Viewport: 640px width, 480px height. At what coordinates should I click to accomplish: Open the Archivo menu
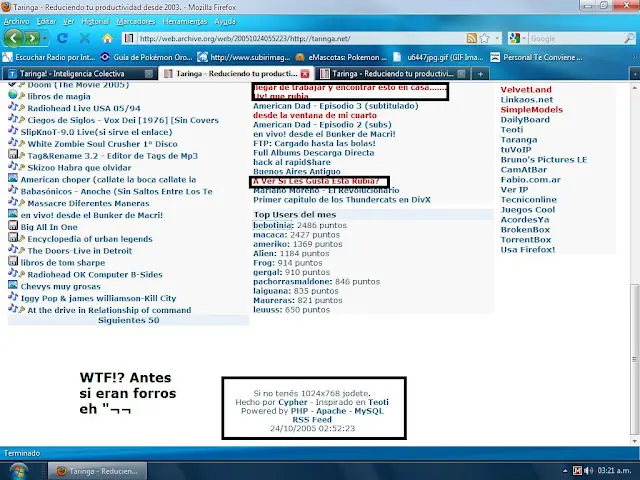point(16,21)
